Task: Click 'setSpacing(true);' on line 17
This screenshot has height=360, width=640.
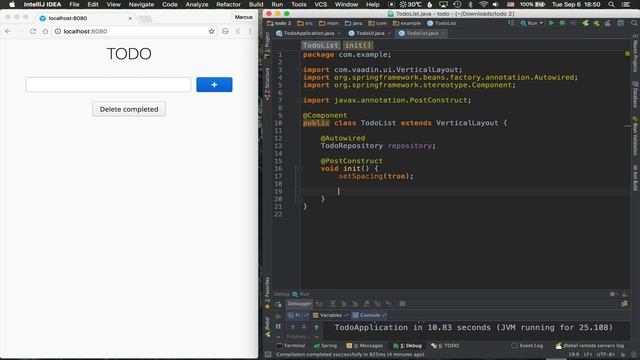Action: click(x=376, y=176)
